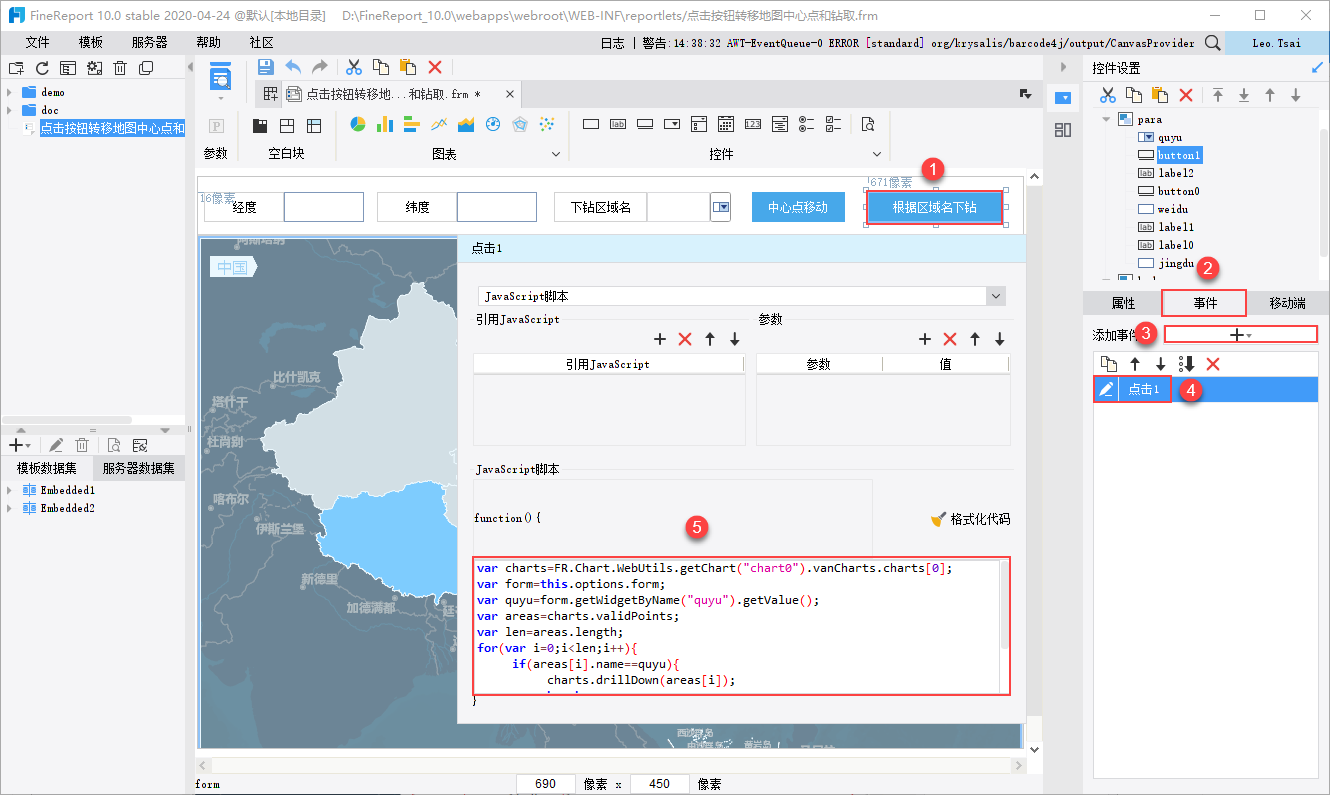Select the checkbox group widget icon
The width and height of the screenshot is (1330, 795).
834,125
